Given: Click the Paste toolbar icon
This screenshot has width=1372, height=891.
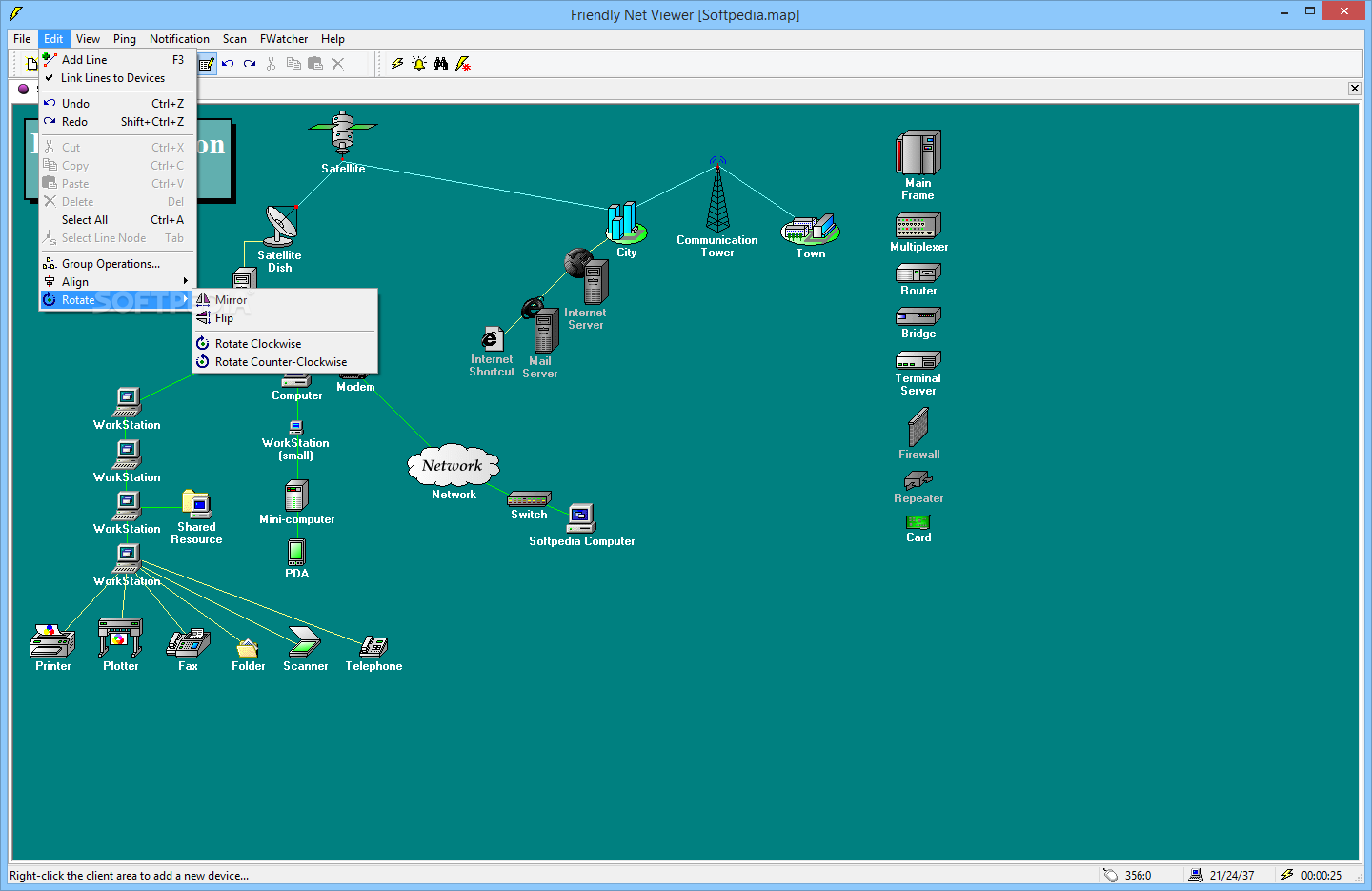Looking at the screenshot, I should (x=315, y=64).
